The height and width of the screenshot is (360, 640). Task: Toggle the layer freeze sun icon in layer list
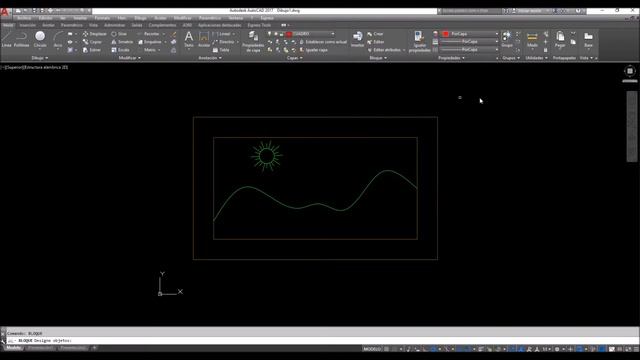click(276, 34)
